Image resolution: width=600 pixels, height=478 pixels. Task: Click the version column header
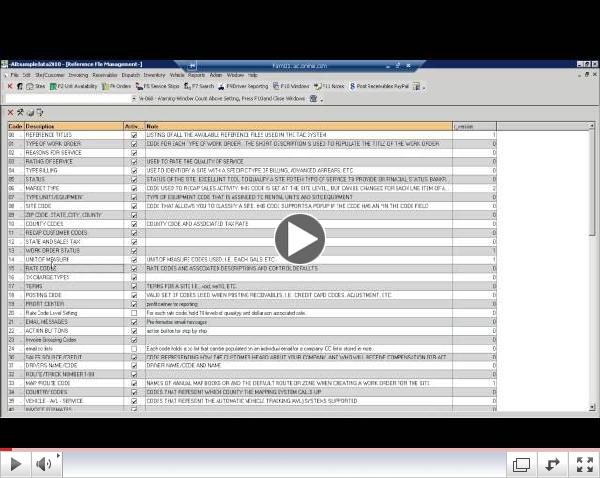click(474, 126)
